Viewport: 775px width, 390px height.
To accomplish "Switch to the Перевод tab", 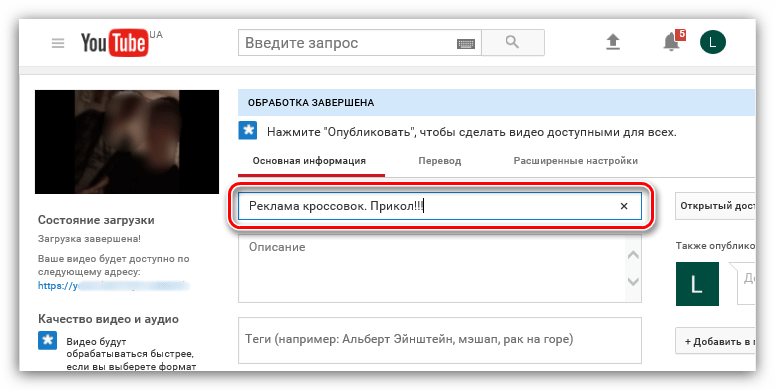I will [x=439, y=161].
